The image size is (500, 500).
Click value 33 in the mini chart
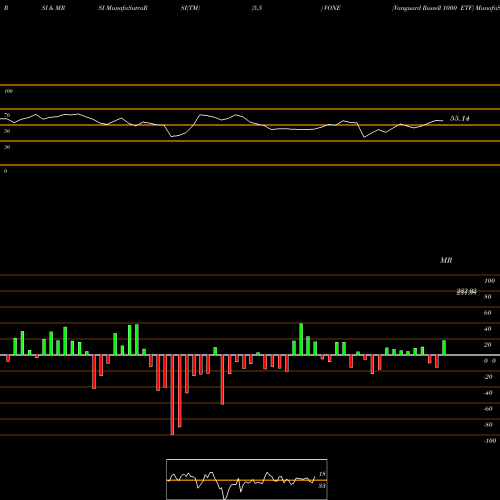pyautogui.click(x=322, y=486)
